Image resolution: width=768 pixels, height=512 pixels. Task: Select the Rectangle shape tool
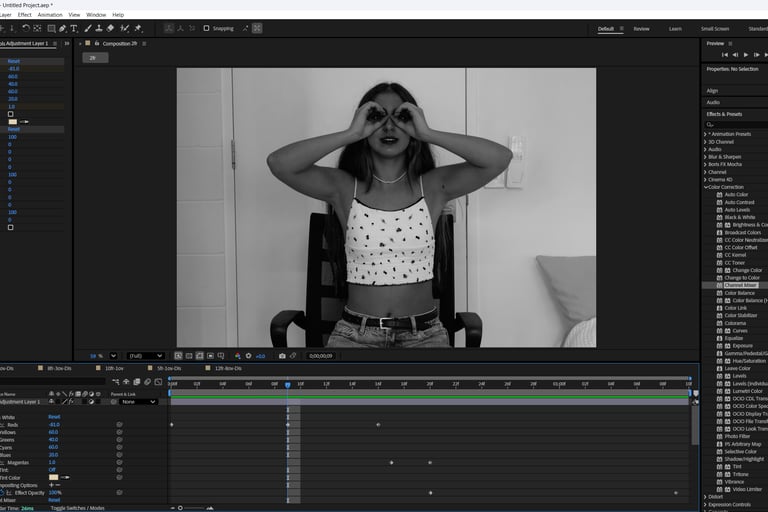[x=51, y=28]
